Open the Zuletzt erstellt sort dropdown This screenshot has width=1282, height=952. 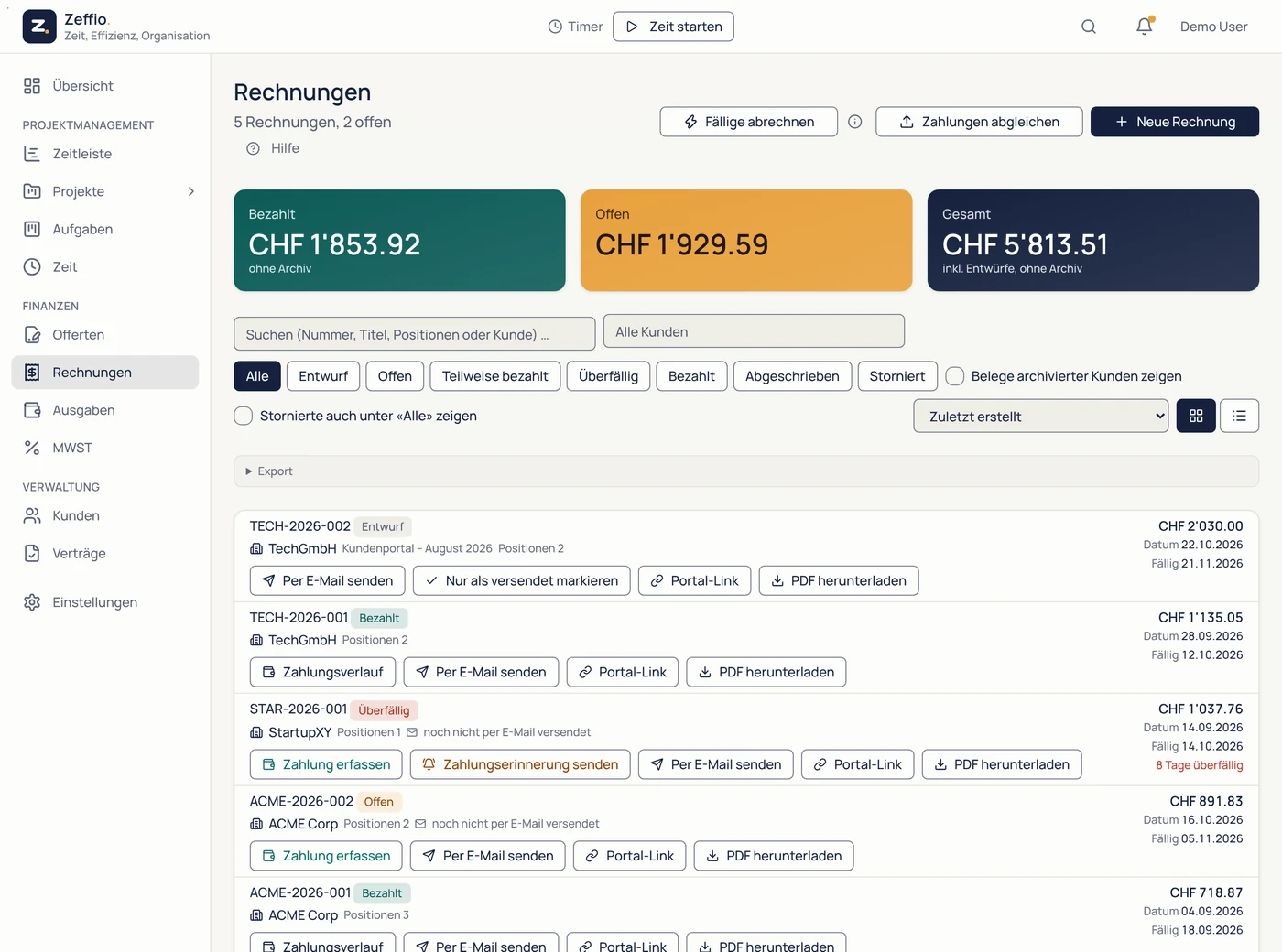(x=1041, y=416)
